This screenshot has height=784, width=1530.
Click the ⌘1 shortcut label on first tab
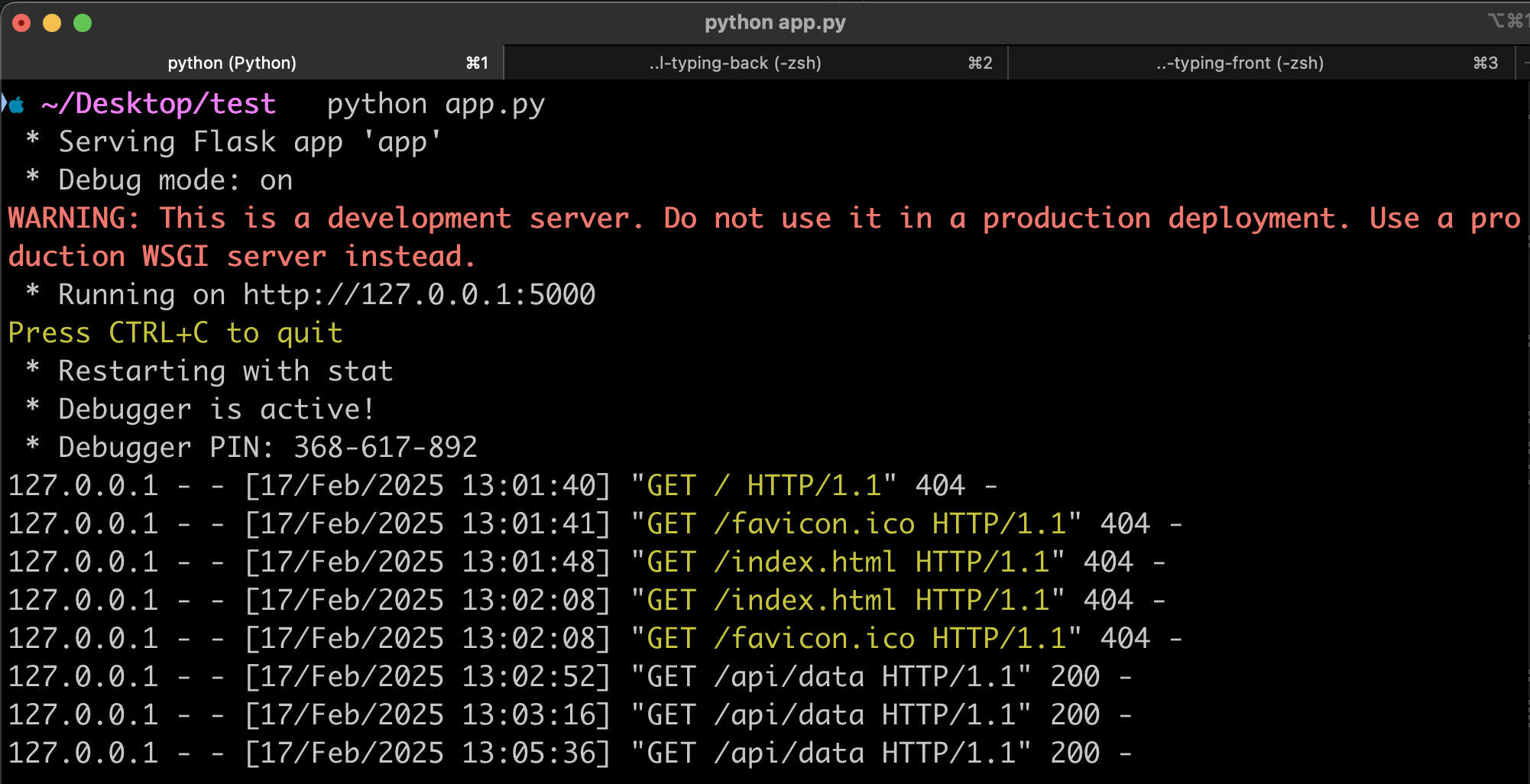[x=477, y=63]
